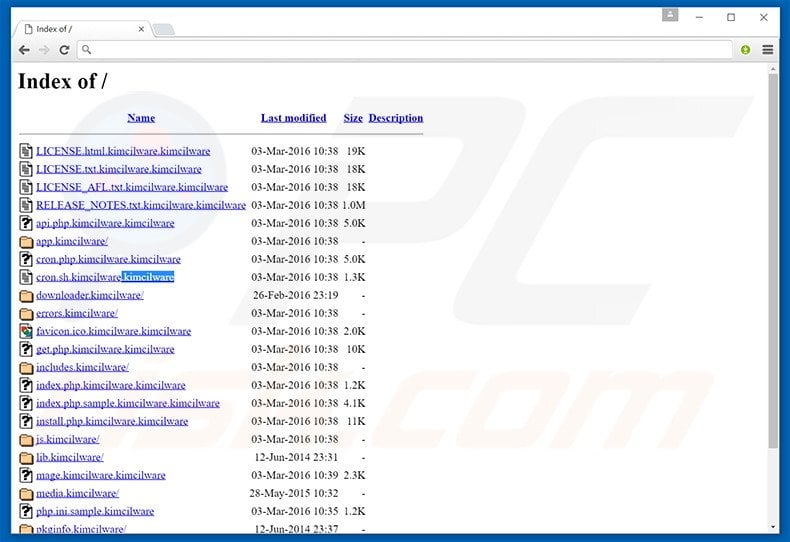Click the unknown-file icon beside cron.php.kimcilware
The image size is (790, 542).
coord(26,259)
